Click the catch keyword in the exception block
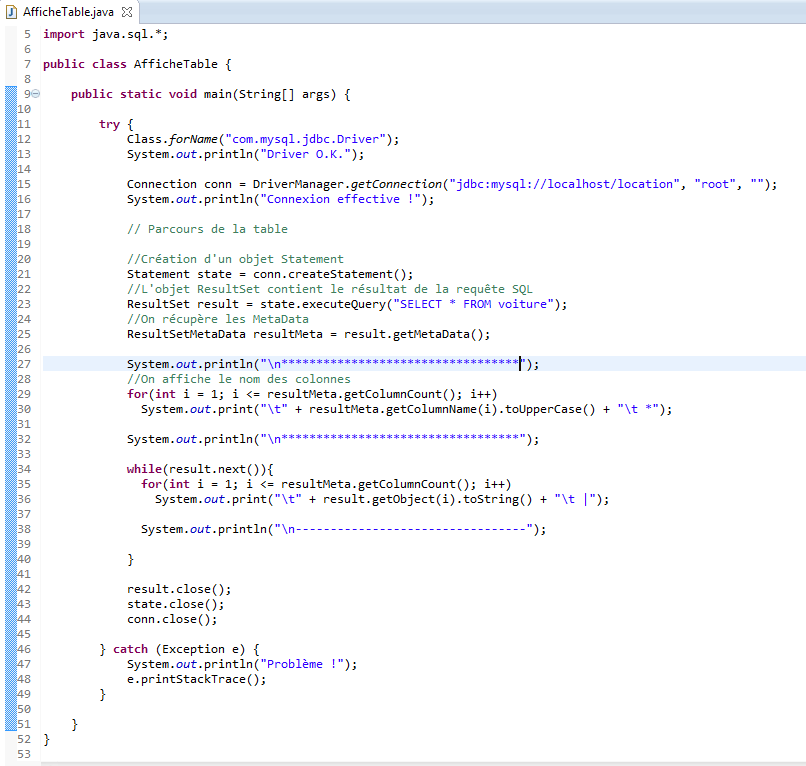806x766 pixels. 130,649
